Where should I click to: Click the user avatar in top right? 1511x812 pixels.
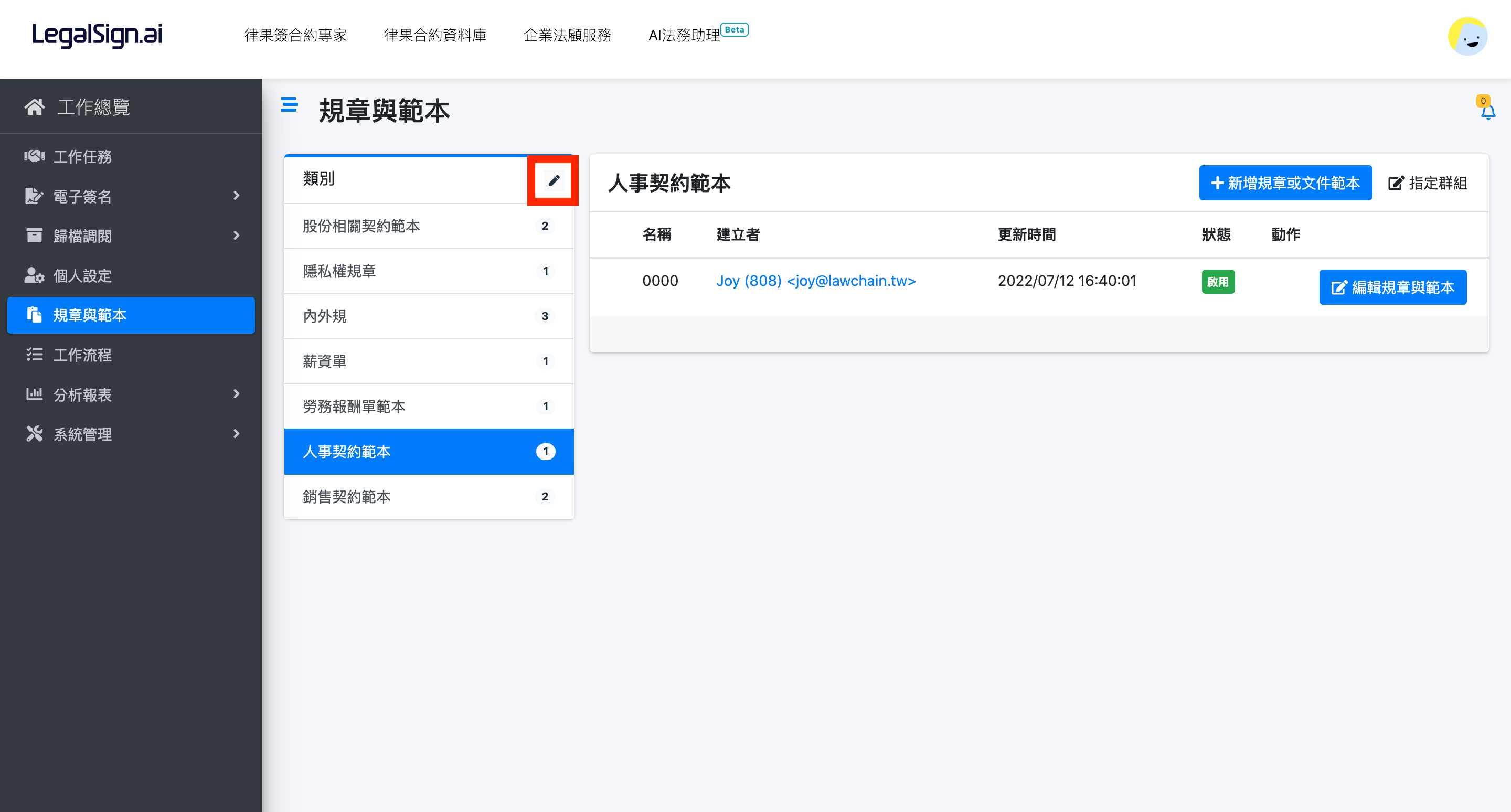(1467, 36)
